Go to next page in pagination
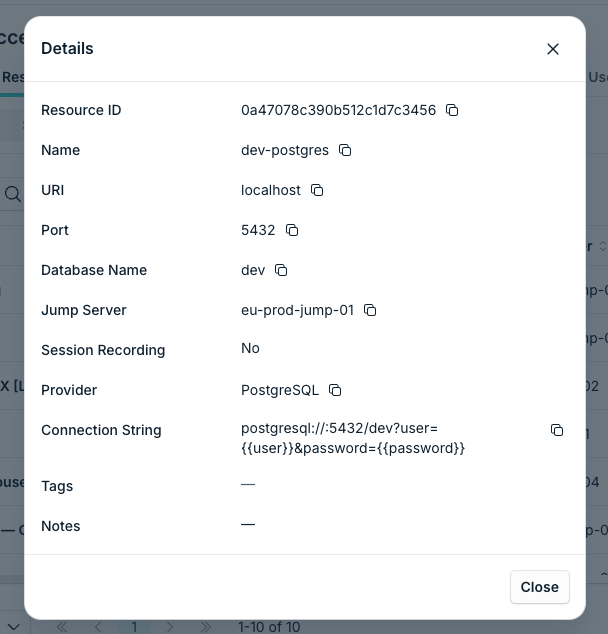 point(170,627)
